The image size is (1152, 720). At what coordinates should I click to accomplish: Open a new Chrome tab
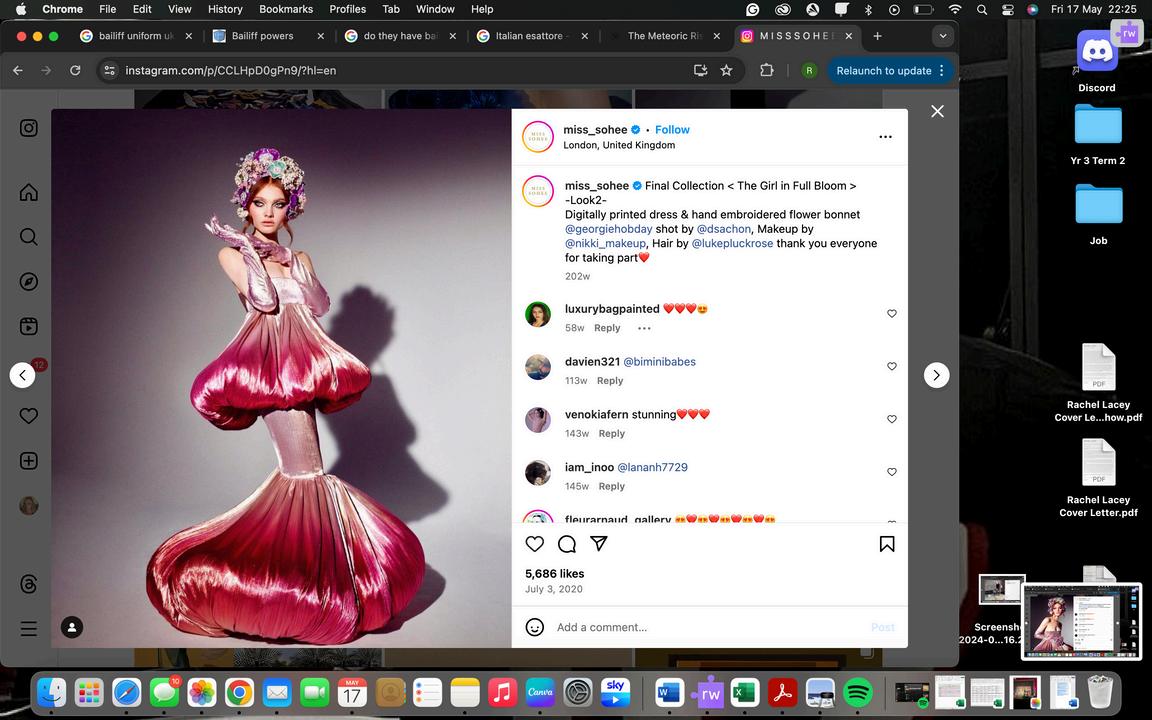(877, 36)
